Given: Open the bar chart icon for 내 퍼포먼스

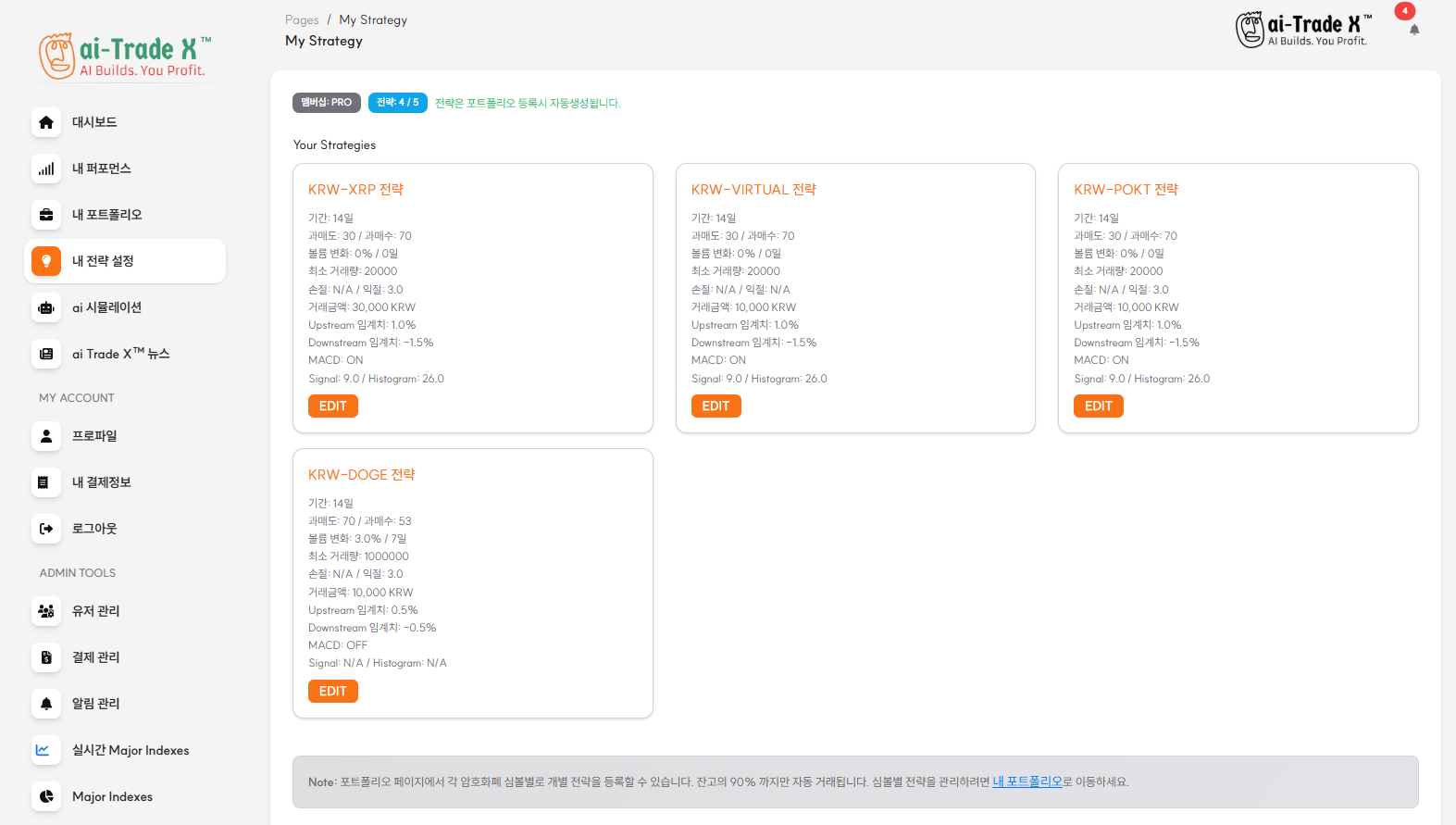Looking at the screenshot, I should click(46, 169).
